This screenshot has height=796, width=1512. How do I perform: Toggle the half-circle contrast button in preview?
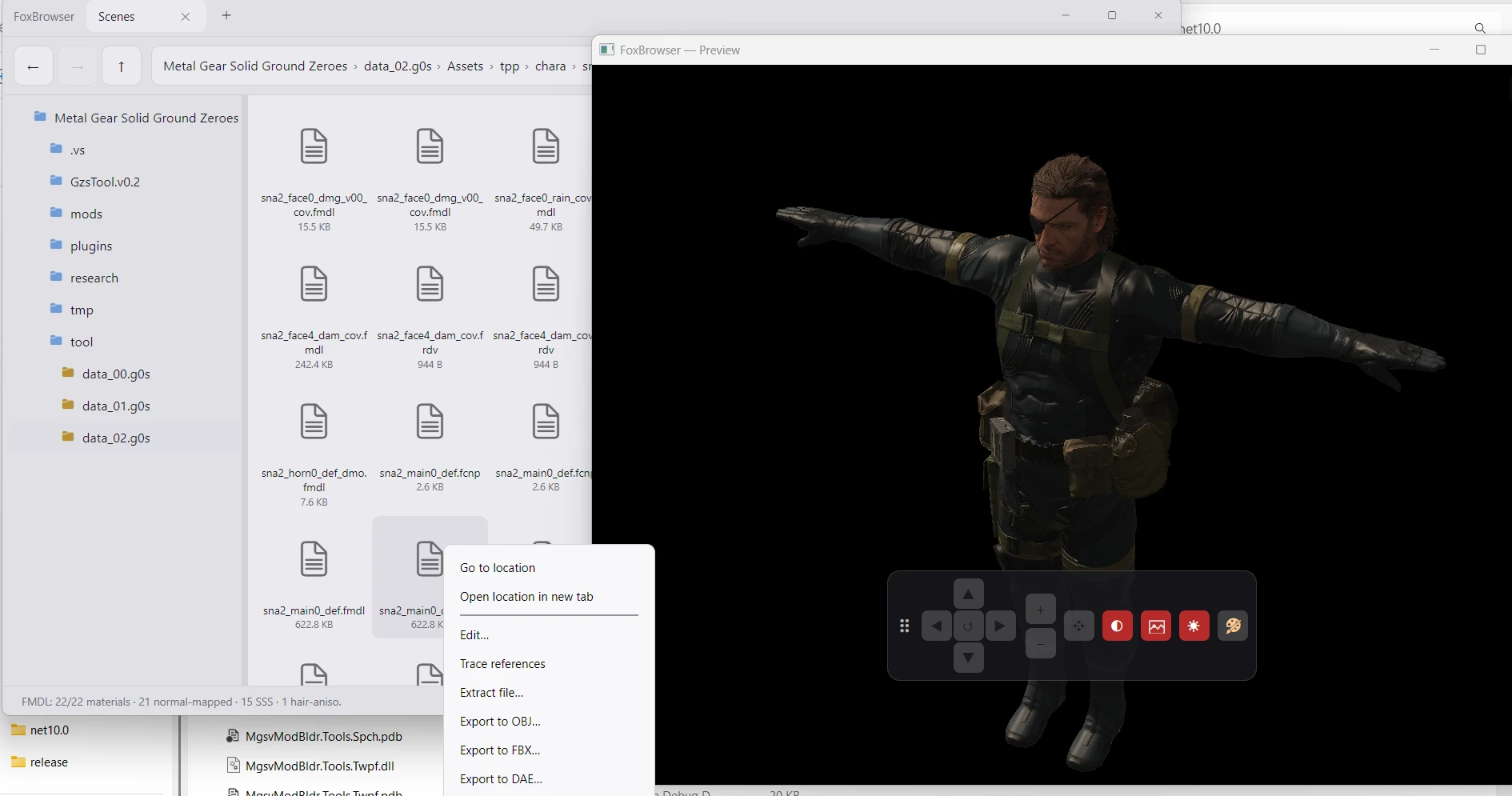tap(1118, 626)
